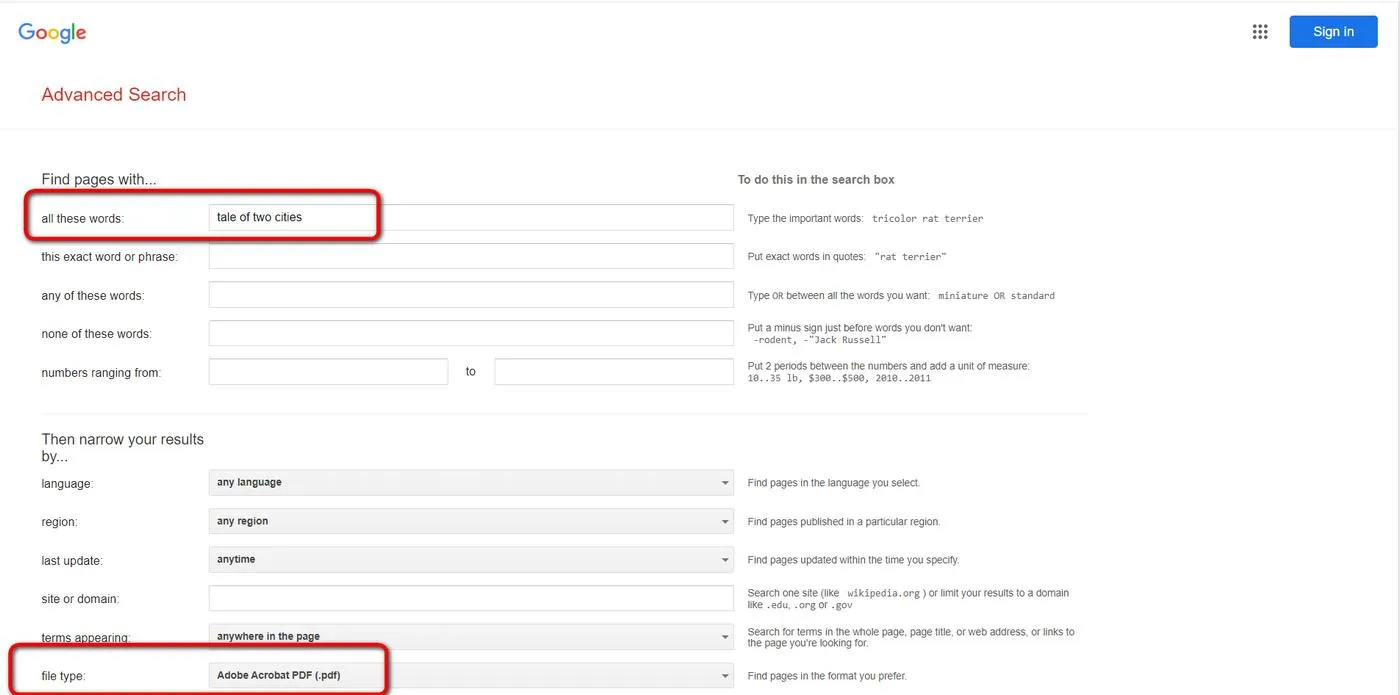
Task: Click the 'none of these words:' label
Action: 97,334
